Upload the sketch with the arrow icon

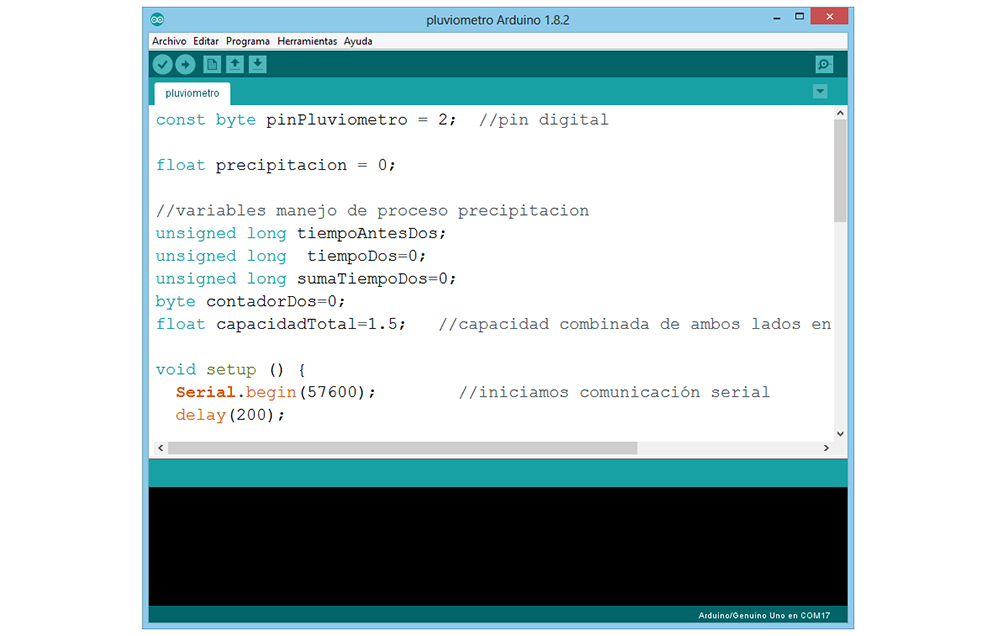[185, 65]
